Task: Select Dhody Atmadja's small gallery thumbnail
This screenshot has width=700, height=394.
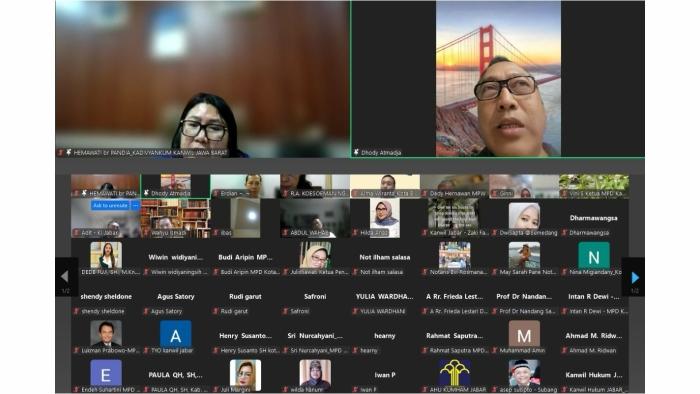Action: [175, 186]
